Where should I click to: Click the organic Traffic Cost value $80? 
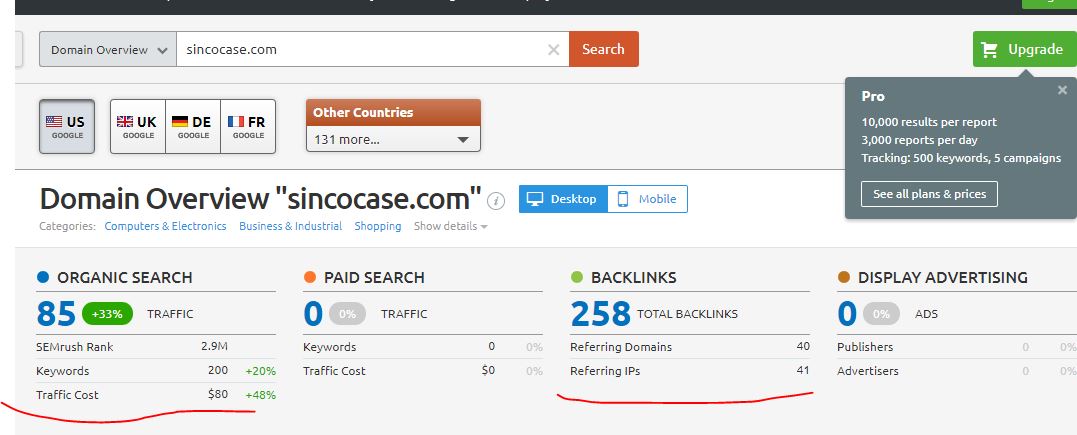218,394
